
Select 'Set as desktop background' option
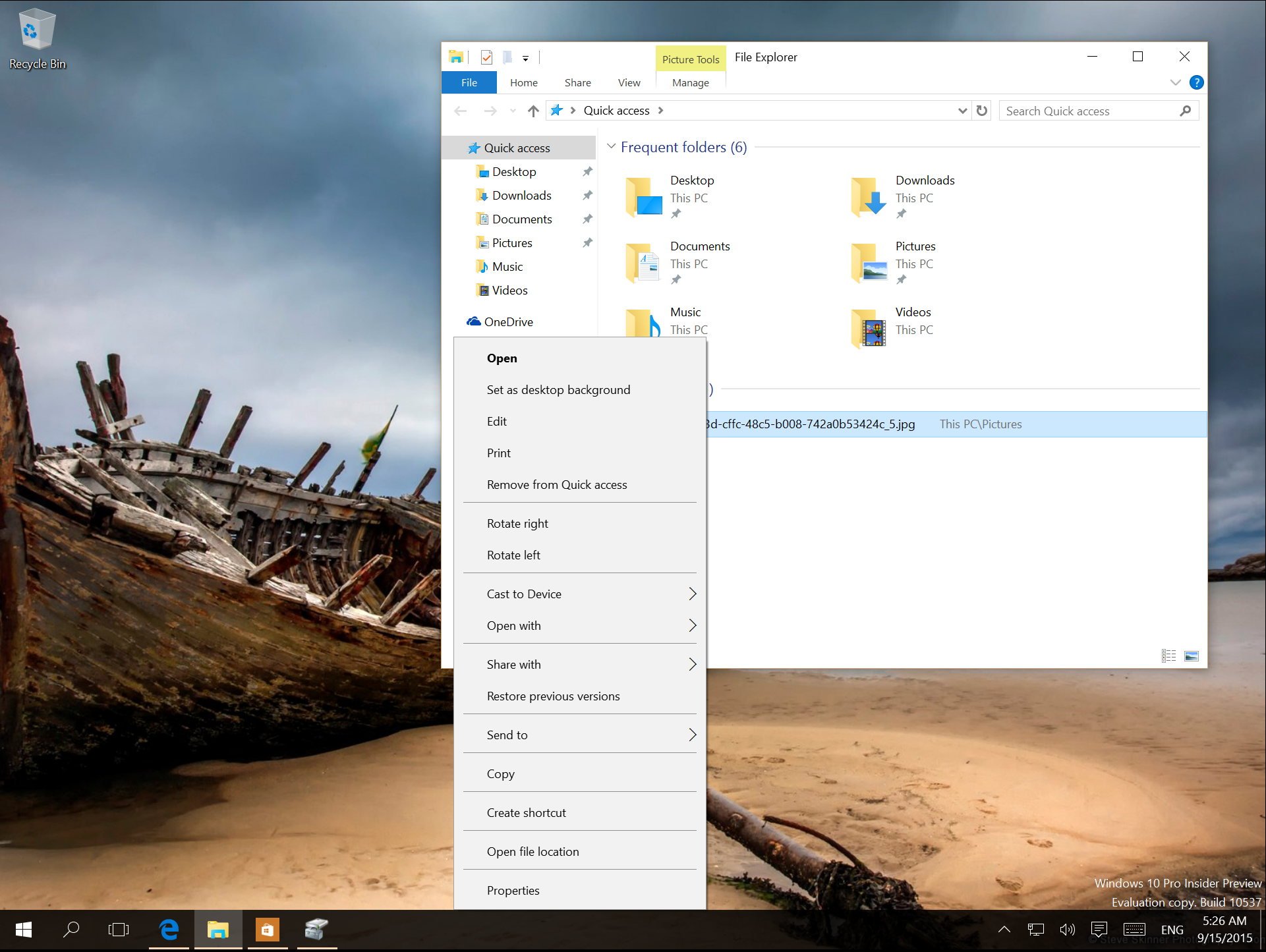(x=558, y=389)
